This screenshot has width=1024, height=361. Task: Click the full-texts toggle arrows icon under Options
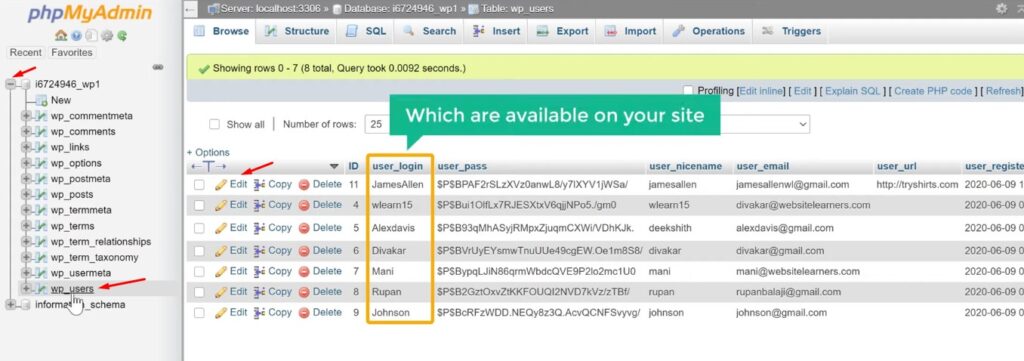[x=208, y=166]
